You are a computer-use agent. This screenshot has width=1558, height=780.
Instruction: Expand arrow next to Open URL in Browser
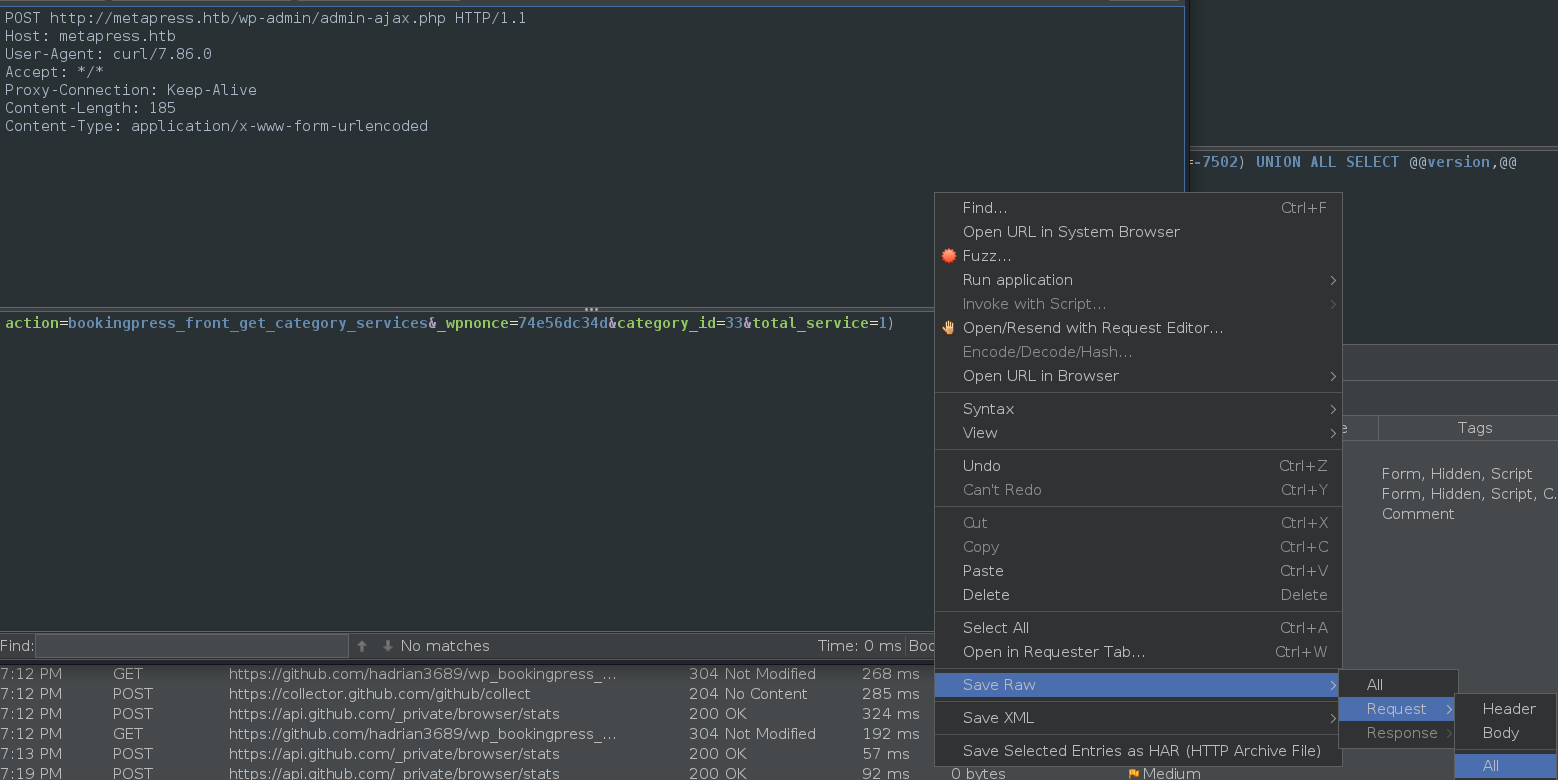pos(1333,376)
